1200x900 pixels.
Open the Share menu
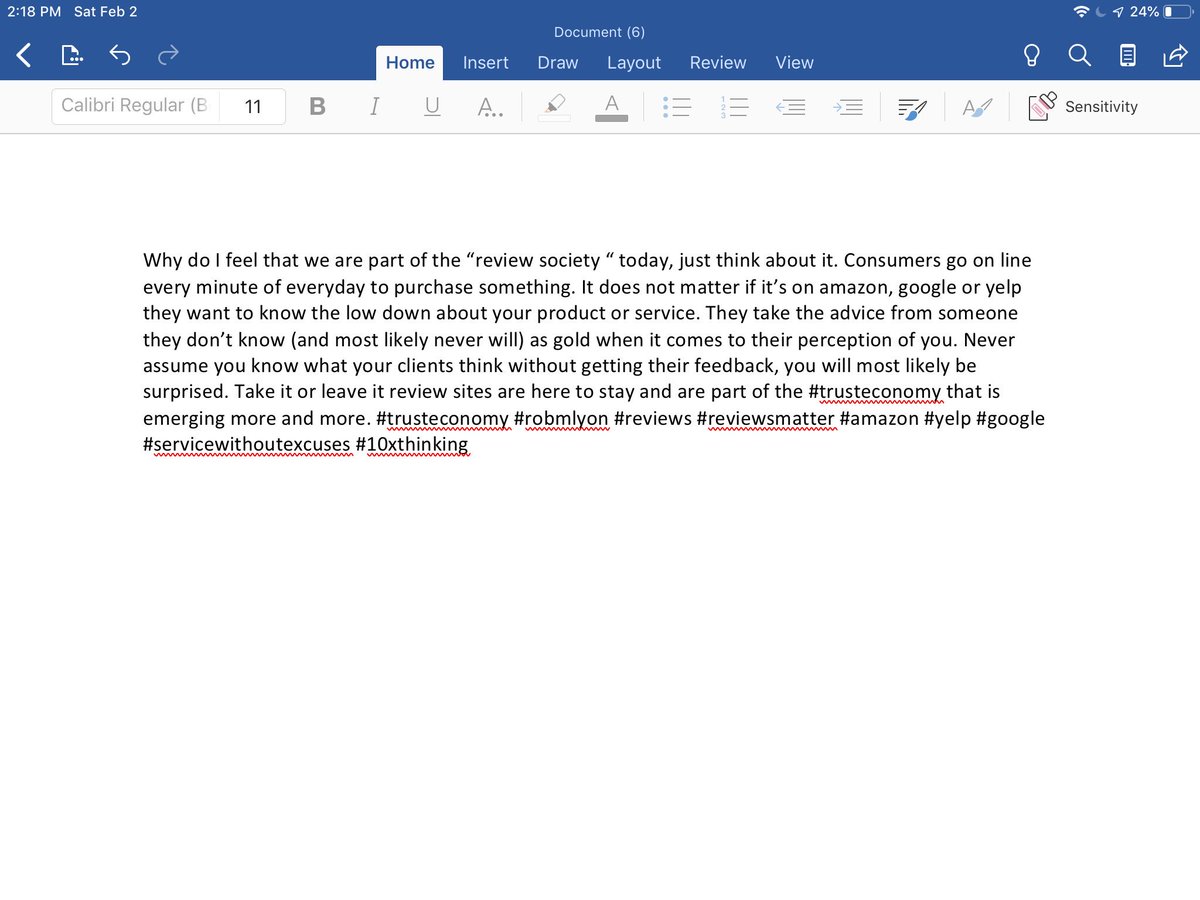1174,57
